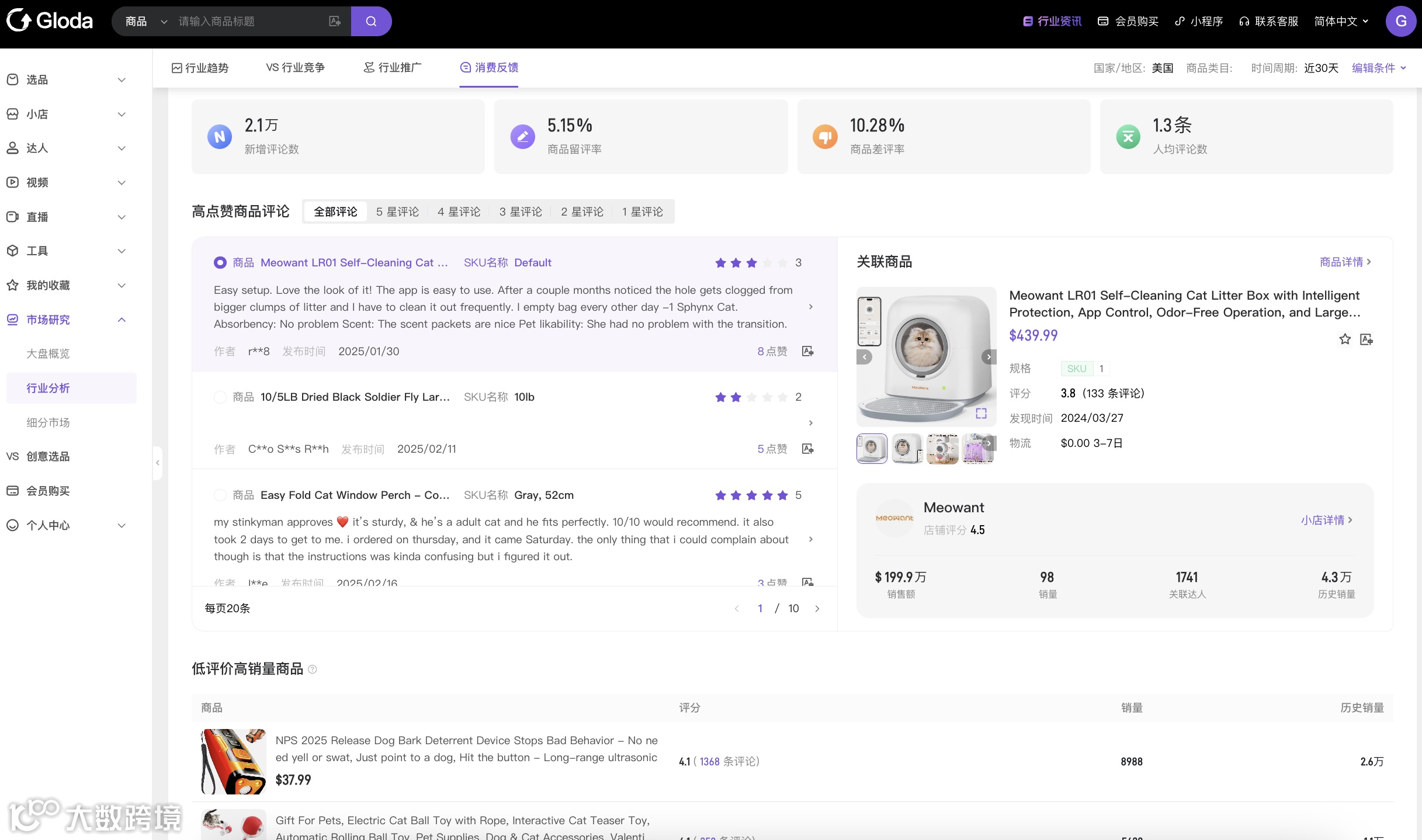Open user avatar G in header
Screen dimensions: 1422x840
pos(1400,22)
